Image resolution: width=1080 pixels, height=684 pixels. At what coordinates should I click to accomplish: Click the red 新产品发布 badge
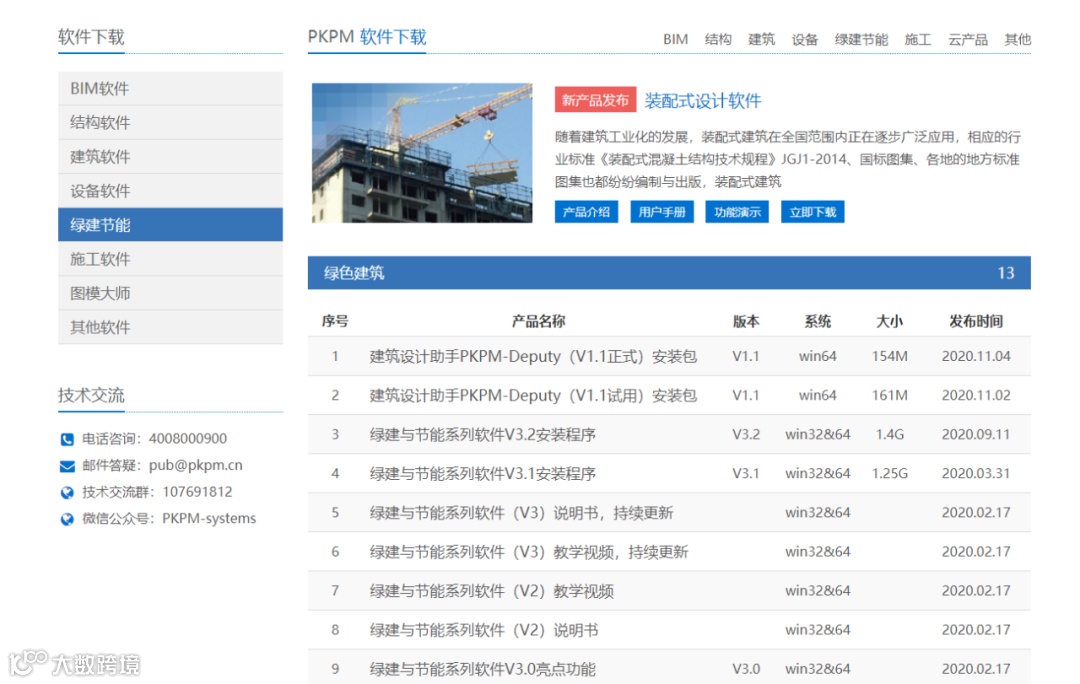595,100
